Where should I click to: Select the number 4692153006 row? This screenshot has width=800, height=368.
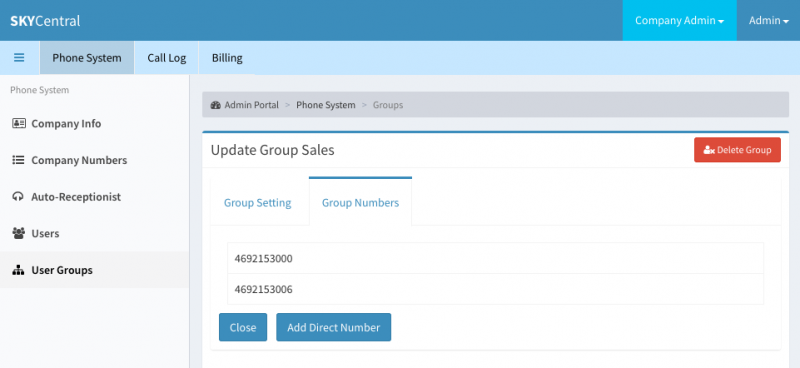[495, 289]
